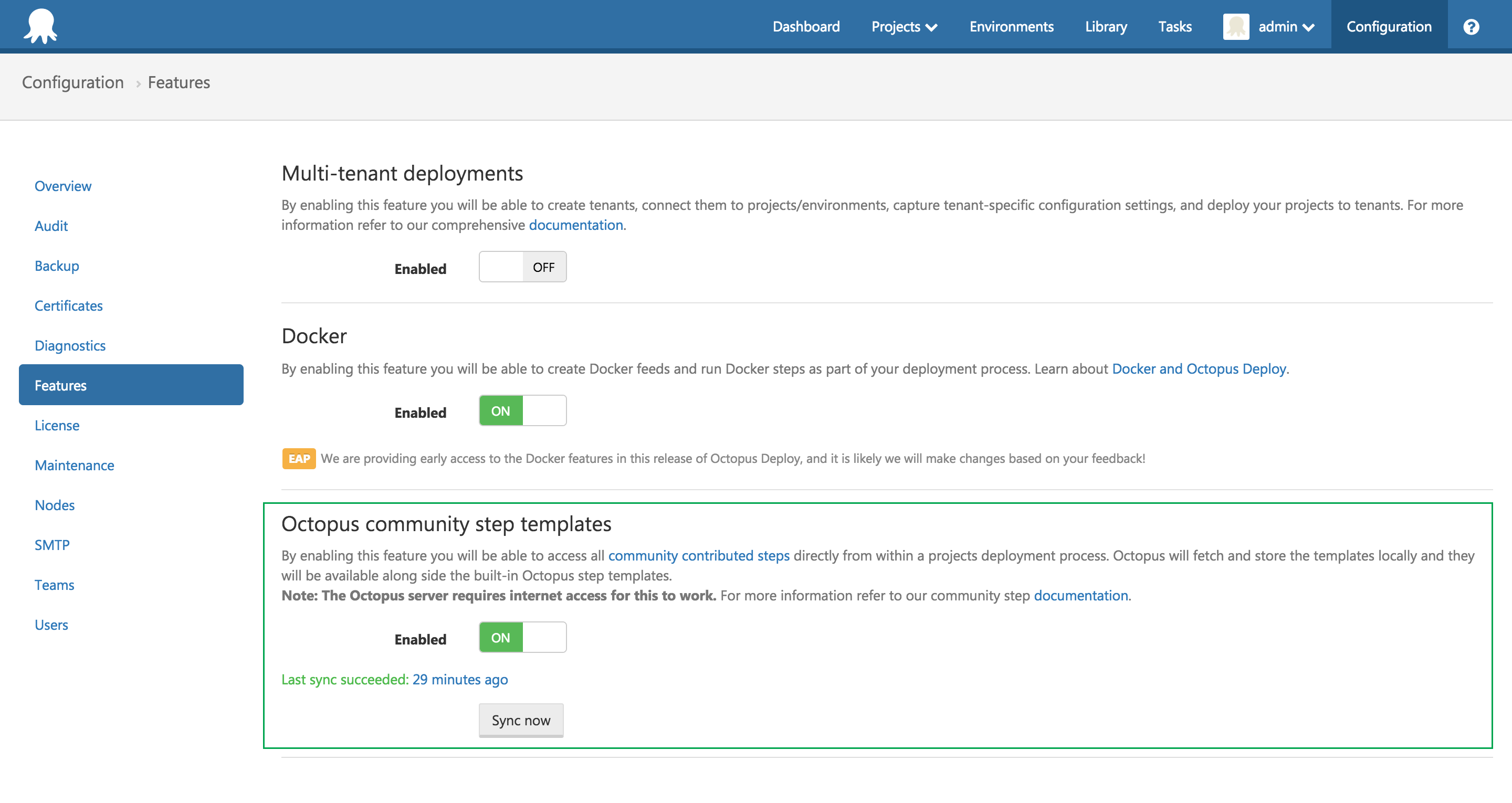Expand the Projects dropdown menu
The image size is (1512, 803).
click(x=904, y=26)
